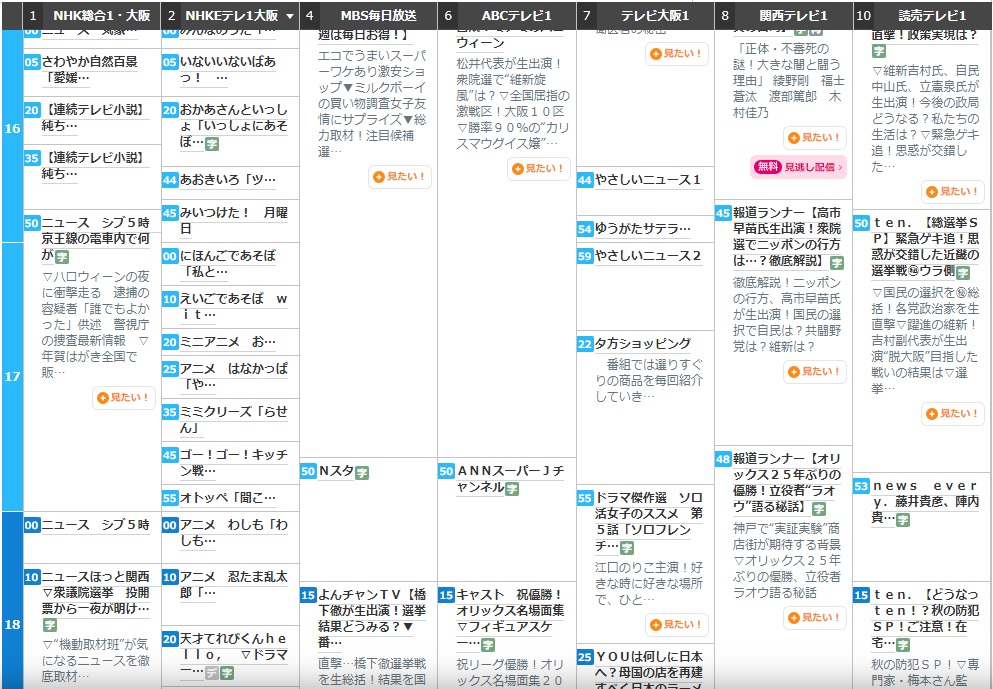Open あおきいろ program at 44
Image resolution: width=993 pixels, height=689 pixels.
(x=228, y=180)
